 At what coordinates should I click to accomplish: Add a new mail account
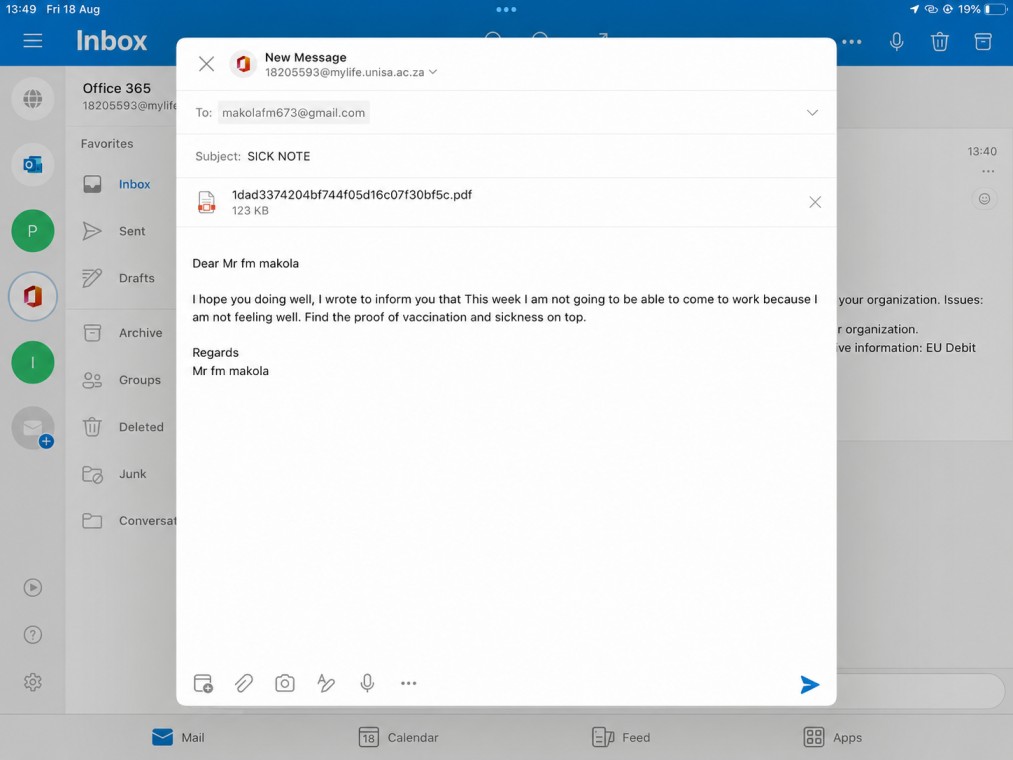point(32,428)
